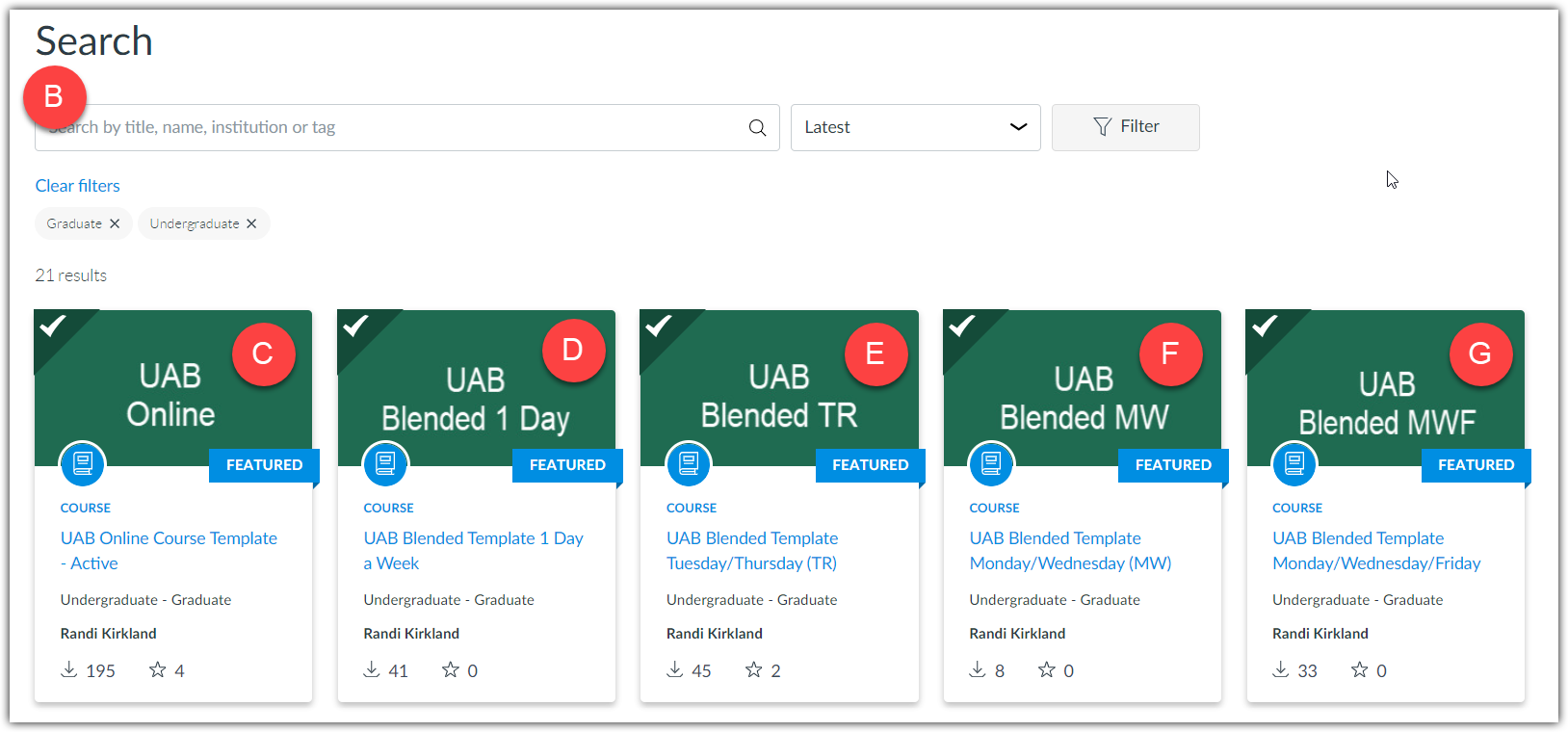Click the course book icon on Blended MWF card
This screenshot has height=732, width=1568.
[1294, 464]
